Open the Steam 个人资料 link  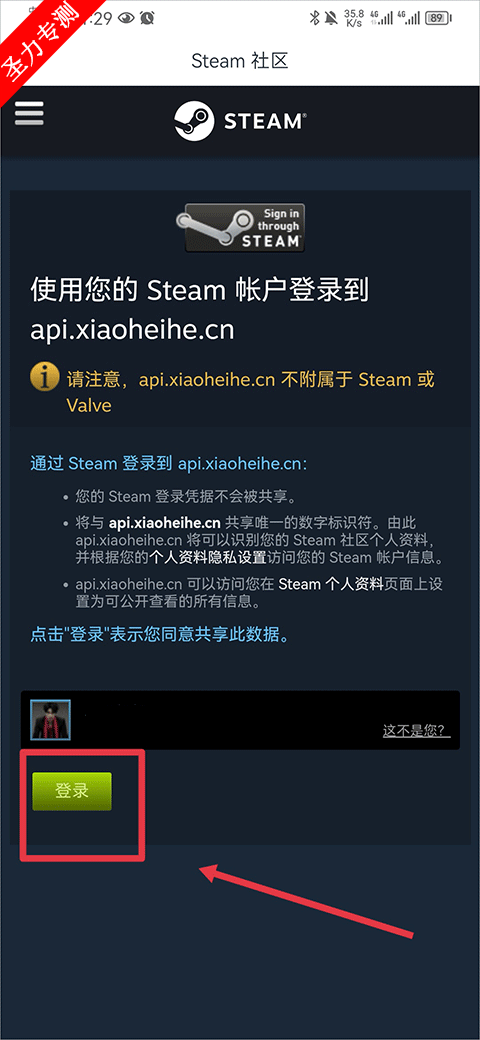click(x=331, y=584)
